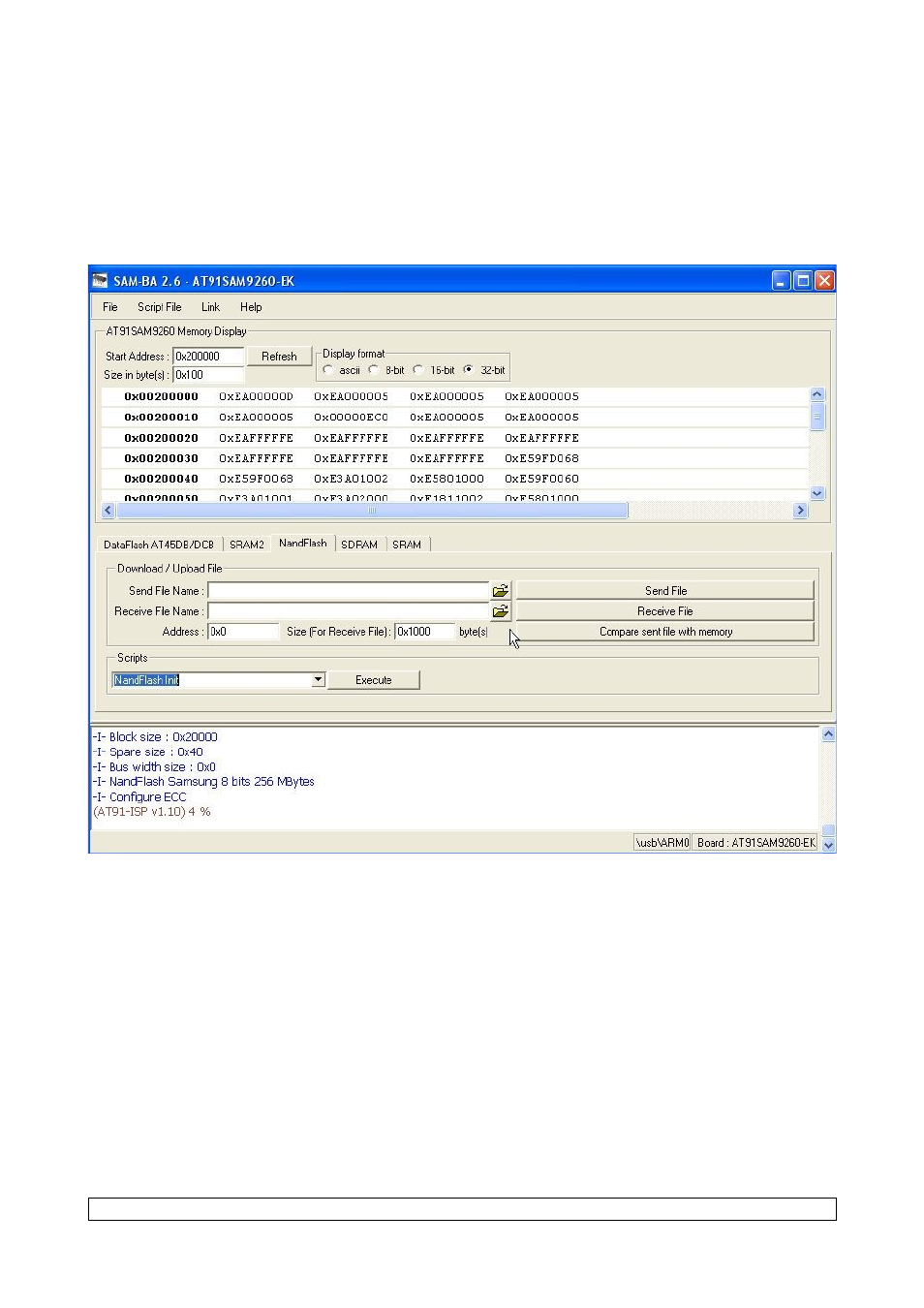Viewport: 924px width, 1308px height.
Task: Open the File menu
Action: coord(110,307)
